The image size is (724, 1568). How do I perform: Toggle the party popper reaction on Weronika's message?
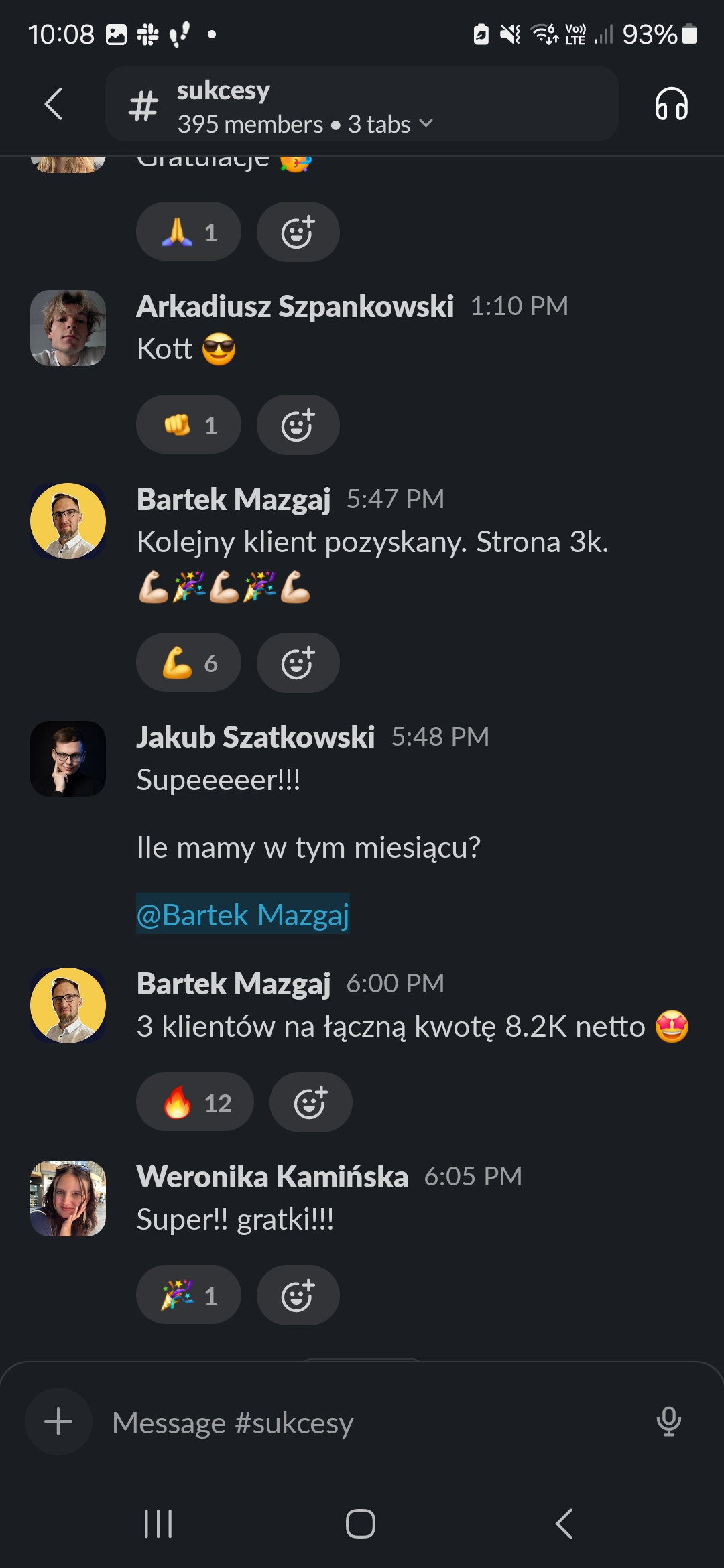tap(188, 1295)
